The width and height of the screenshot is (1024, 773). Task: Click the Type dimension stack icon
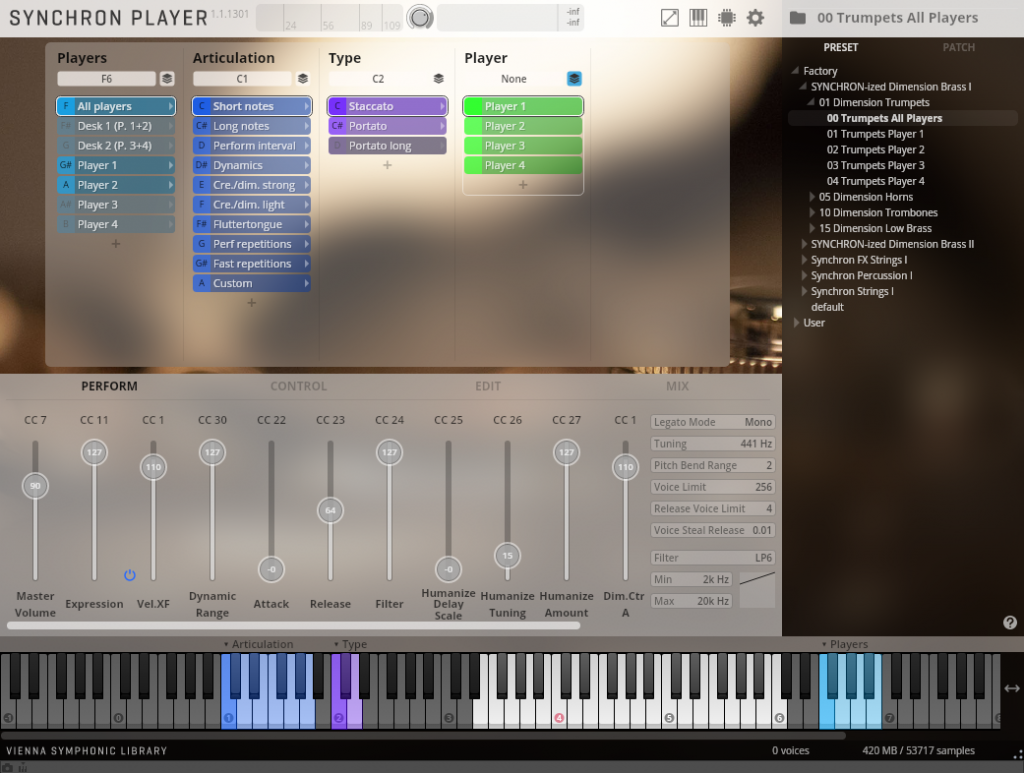click(439, 78)
